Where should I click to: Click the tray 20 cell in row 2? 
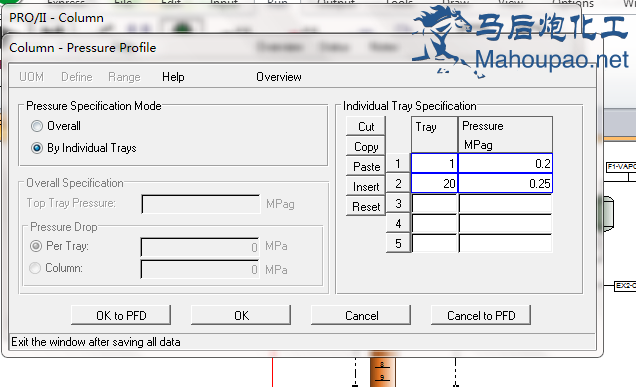pyautogui.click(x=434, y=183)
